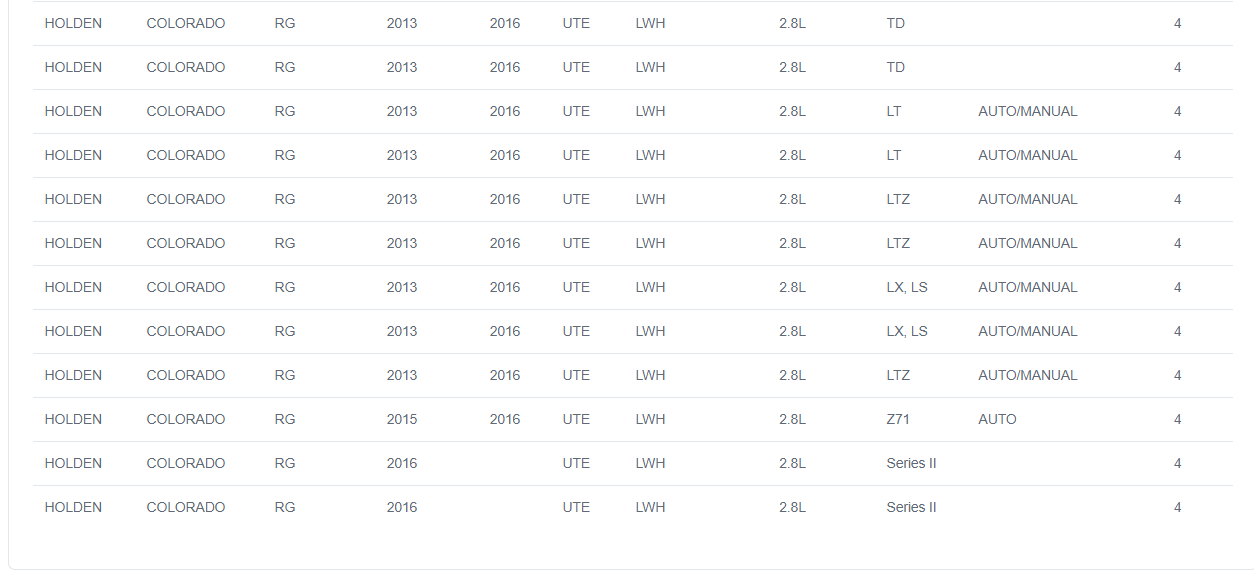
Task: Click the 2016 end year in Z71 row
Action: click(505, 419)
